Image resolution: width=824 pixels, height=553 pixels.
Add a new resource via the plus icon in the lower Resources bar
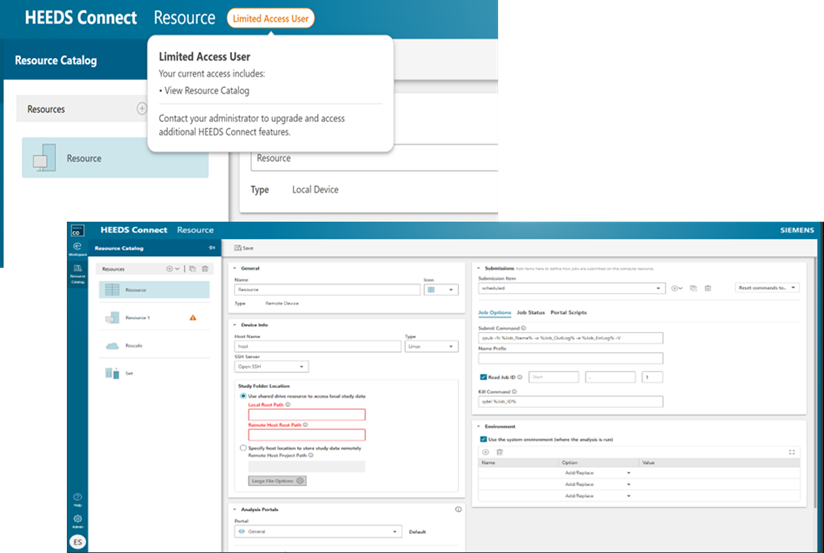[x=169, y=269]
